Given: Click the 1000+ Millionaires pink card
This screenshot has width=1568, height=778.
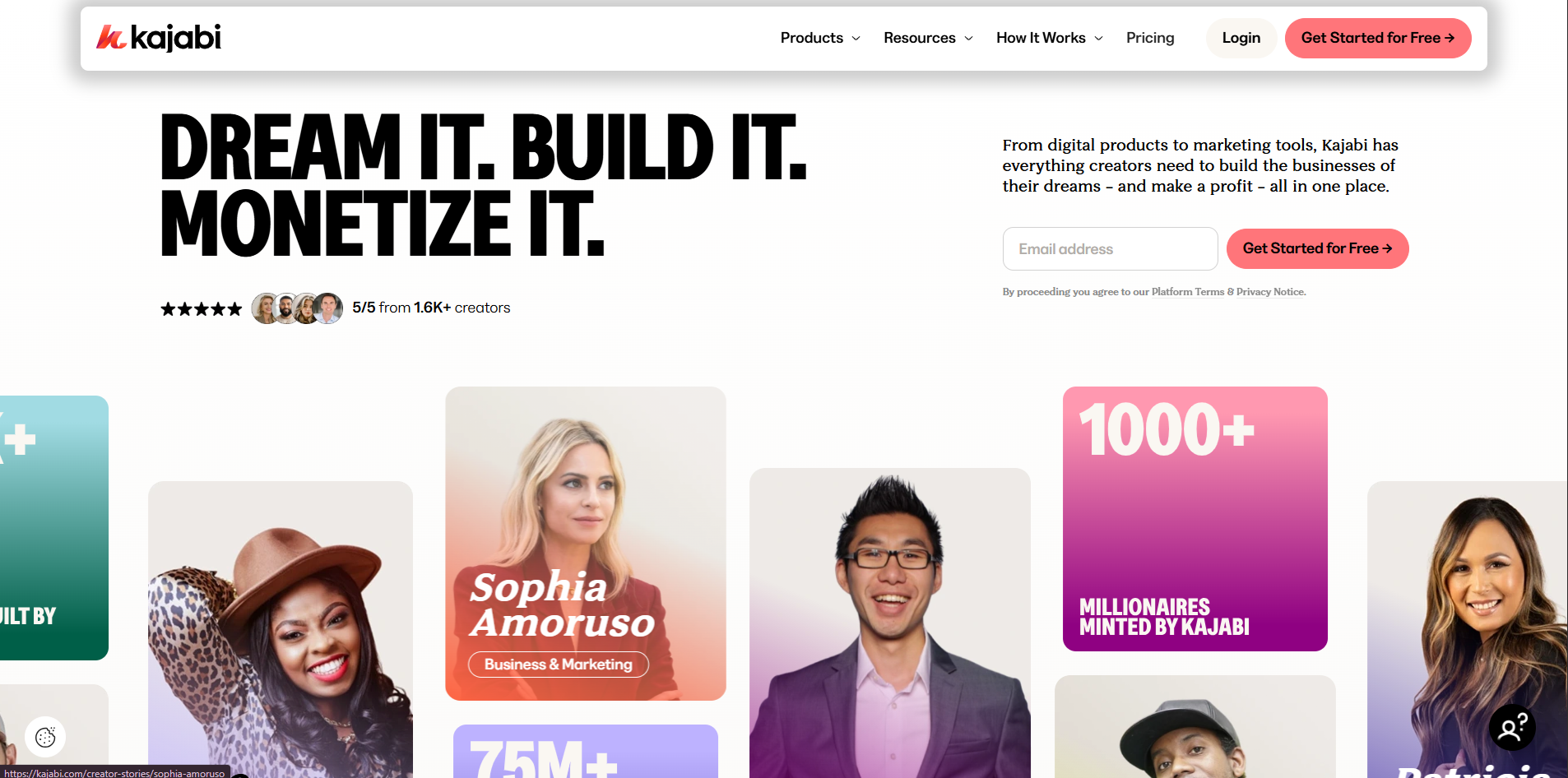Looking at the screenshot, I should point(1195,519).
